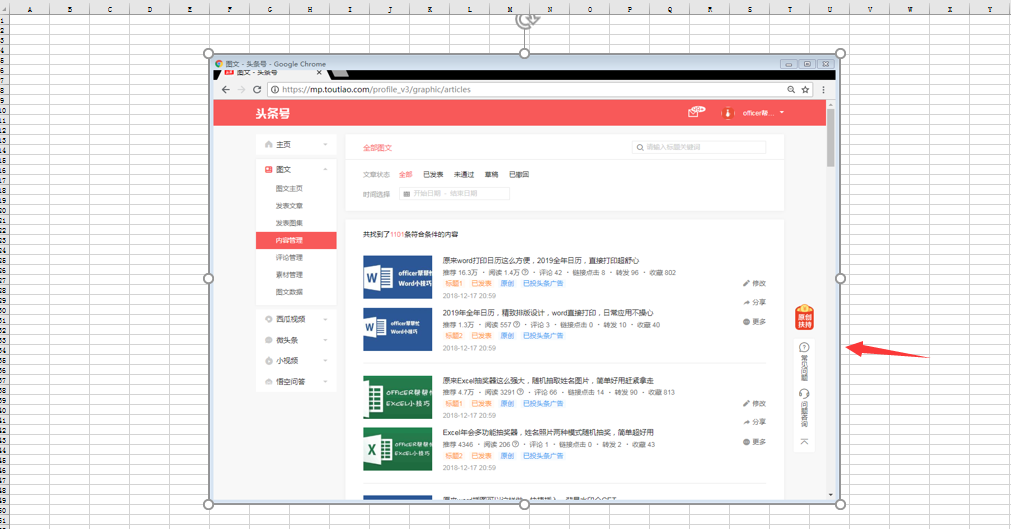This screenshot has width=1011, height=529.
Task: Click the red 原创扶持 badge
Action: (805, 317)
